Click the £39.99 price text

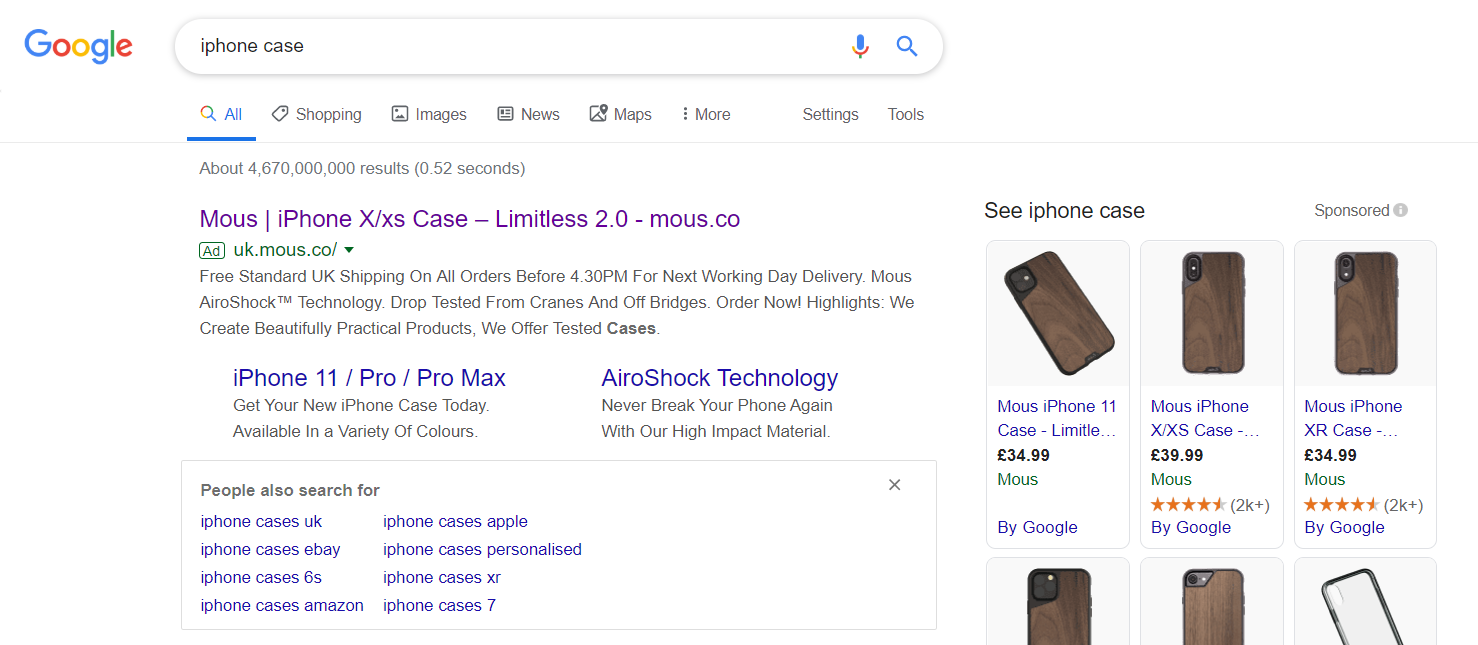[x=1177, y=455]
